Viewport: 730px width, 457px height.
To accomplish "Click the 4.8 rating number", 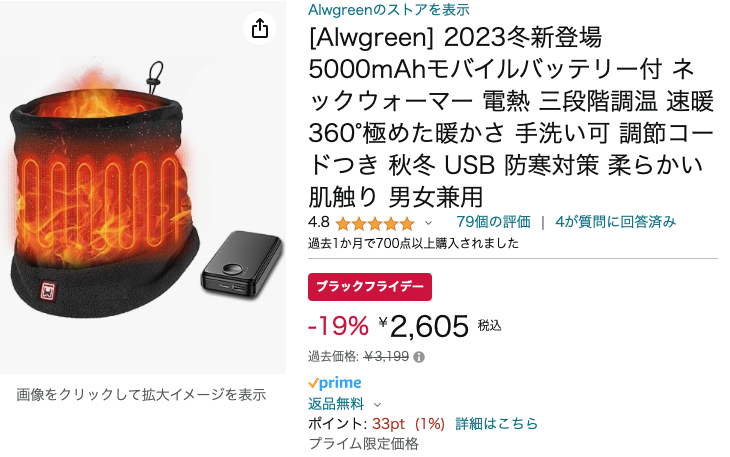I will click(318, 222).
